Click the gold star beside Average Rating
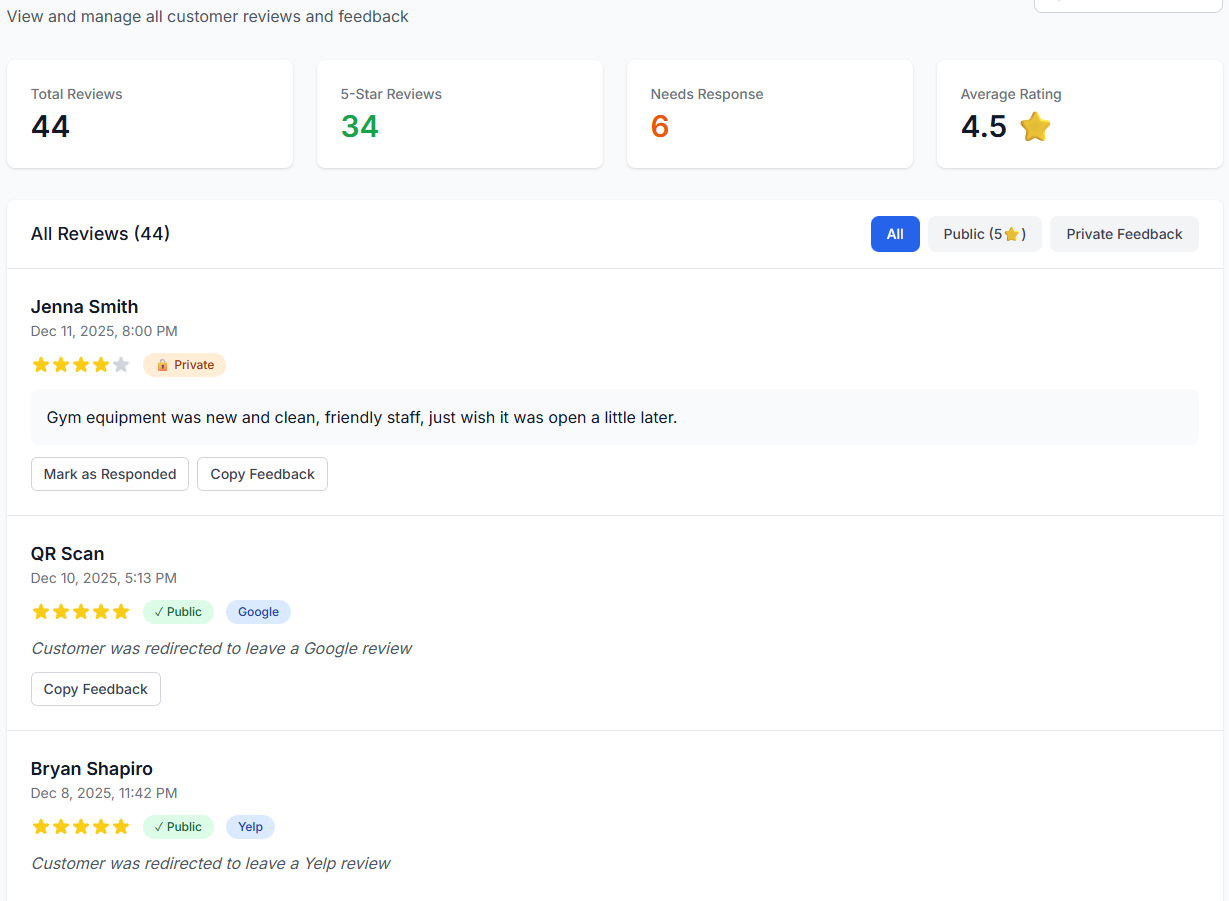Image resolution: width=1229 pixels, height=901 pixels. tap(1035, 127)
